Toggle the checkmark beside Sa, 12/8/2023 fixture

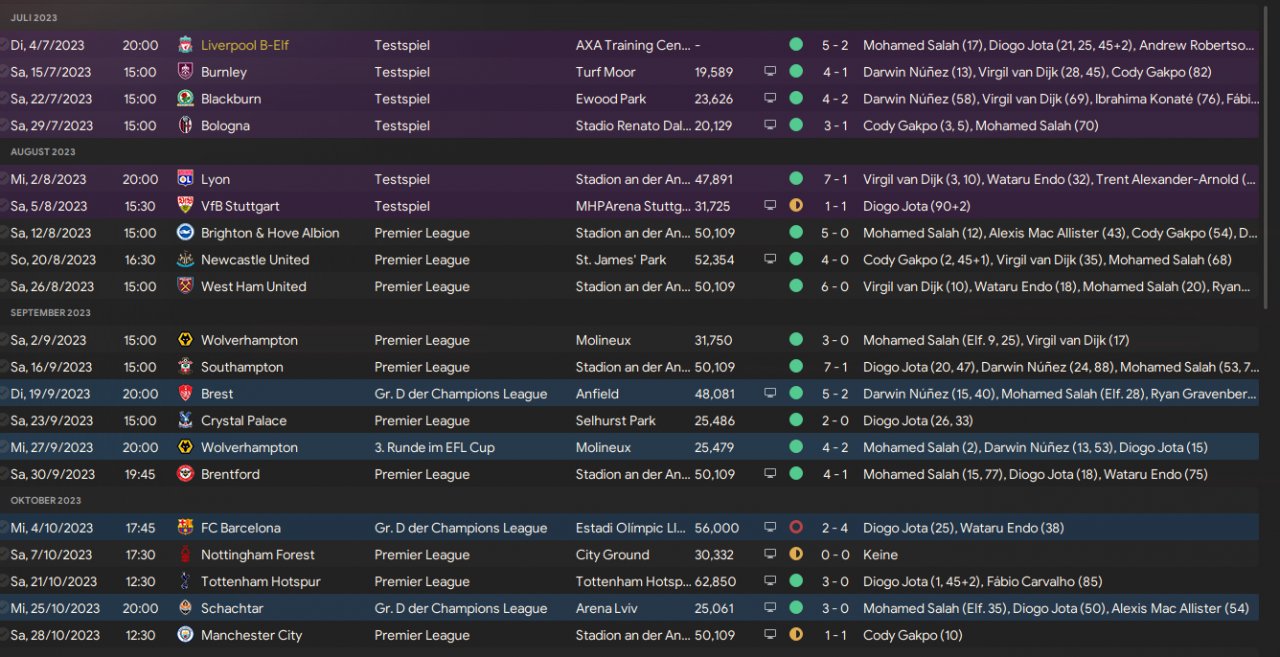click(x=5, y=233)
